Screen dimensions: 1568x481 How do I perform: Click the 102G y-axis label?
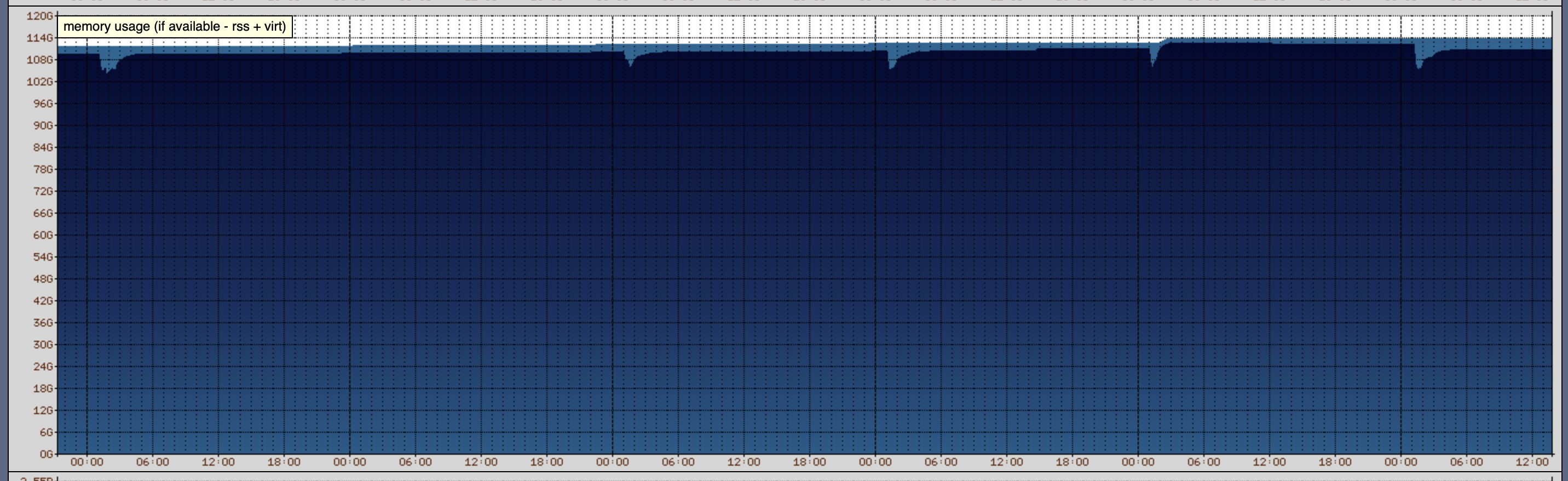tap(39, 82)
